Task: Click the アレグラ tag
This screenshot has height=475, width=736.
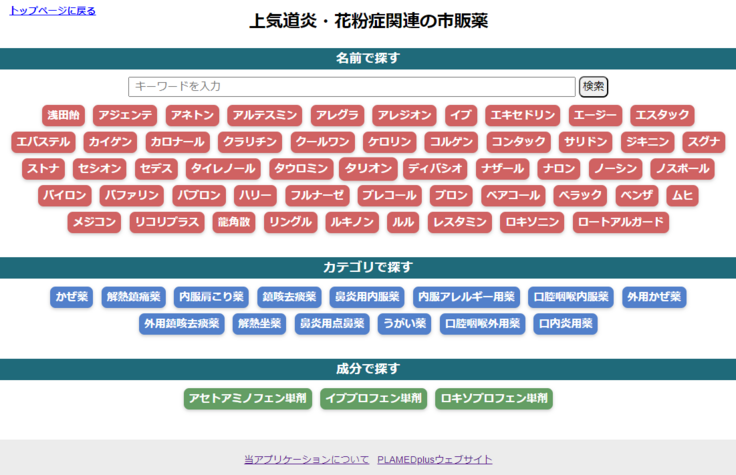Action: pos(337,115)
